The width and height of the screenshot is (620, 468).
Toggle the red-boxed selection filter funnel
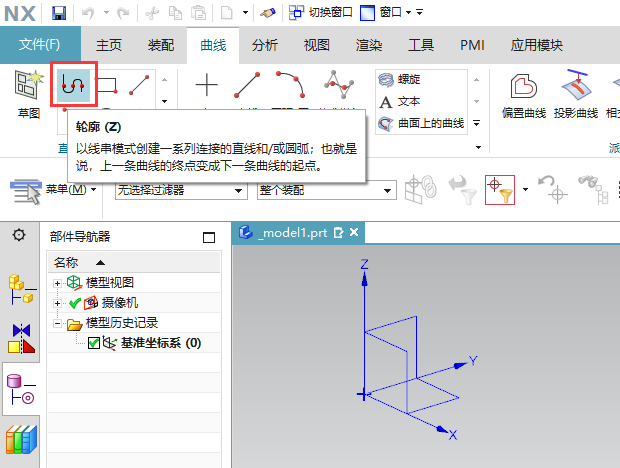500,190
